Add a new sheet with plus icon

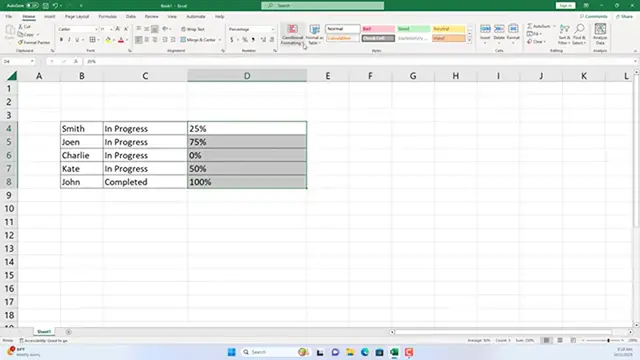click(68, 332)
